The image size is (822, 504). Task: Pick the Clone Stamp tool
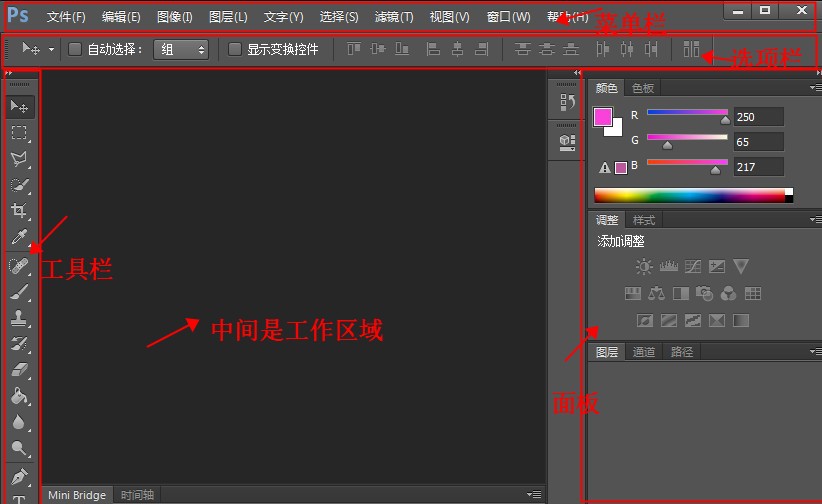click(19, 318)
